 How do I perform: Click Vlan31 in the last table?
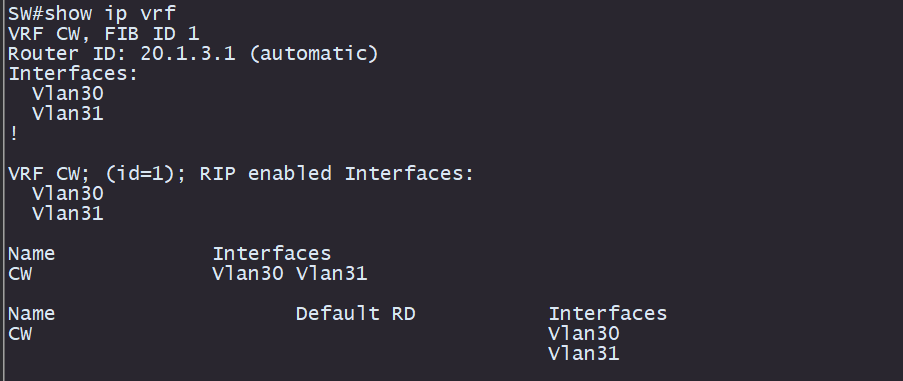pos(584,353)
